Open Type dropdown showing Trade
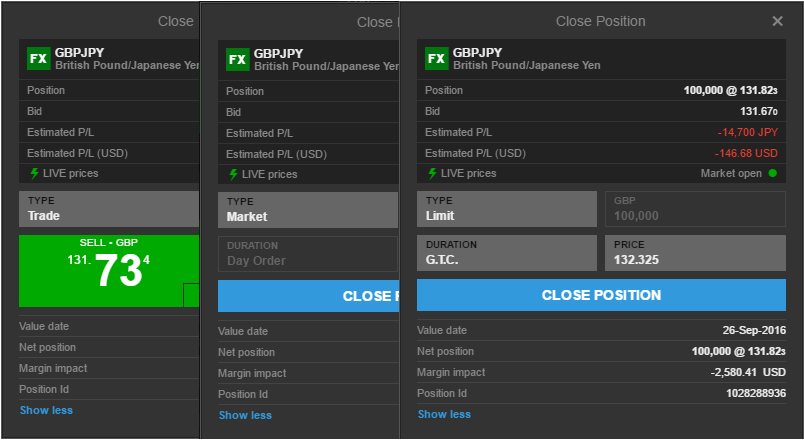The width and height of the screenshot is (804, 440). pos(108,209)
